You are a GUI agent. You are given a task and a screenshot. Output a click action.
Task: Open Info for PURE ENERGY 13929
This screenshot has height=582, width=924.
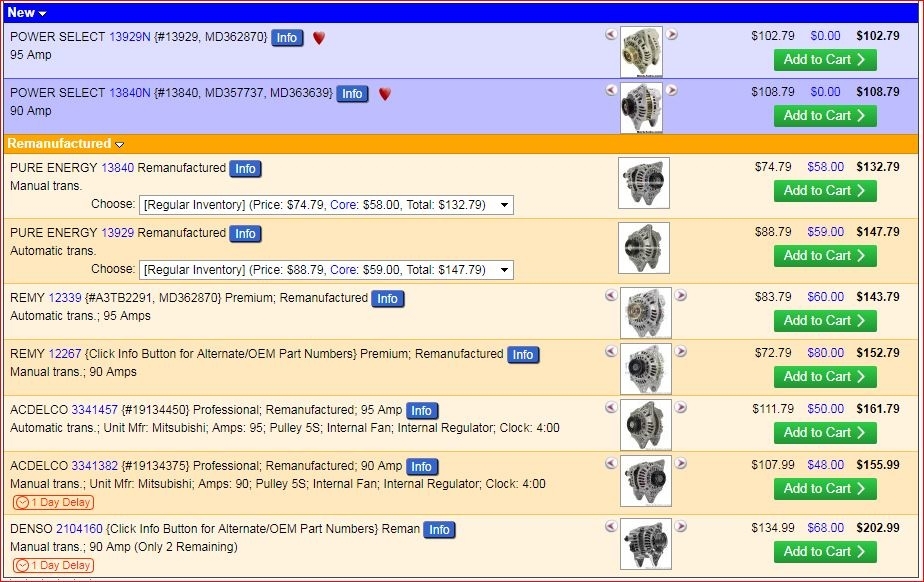click(245, 234)
